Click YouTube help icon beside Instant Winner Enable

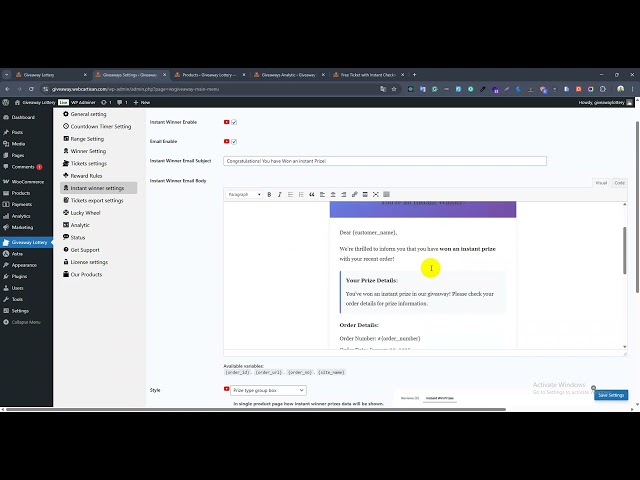tap(227, 122)
